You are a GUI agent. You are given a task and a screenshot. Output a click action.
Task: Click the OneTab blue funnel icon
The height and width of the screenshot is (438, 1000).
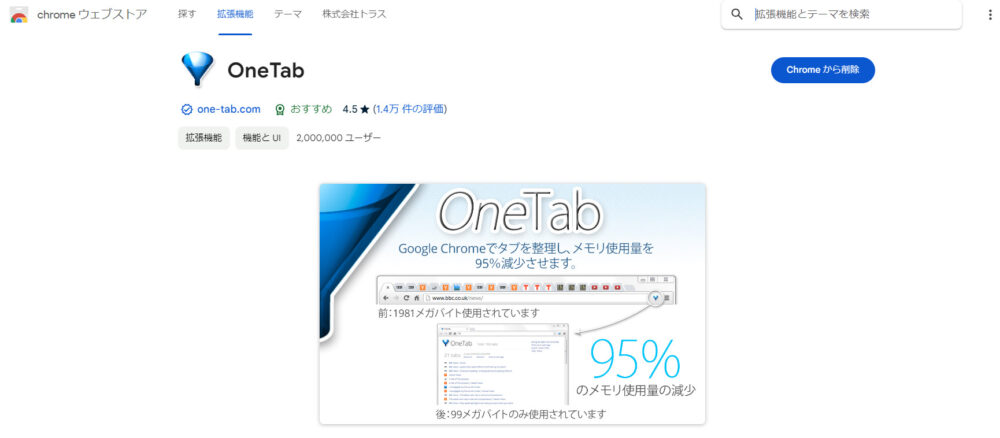(x=197, y=69)
